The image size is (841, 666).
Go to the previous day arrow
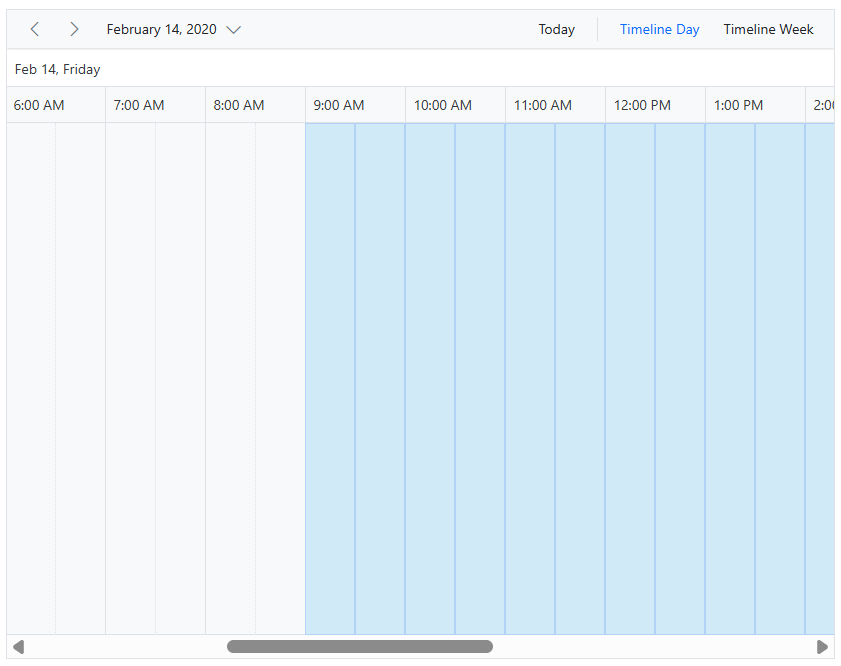(x=35, y=29)
